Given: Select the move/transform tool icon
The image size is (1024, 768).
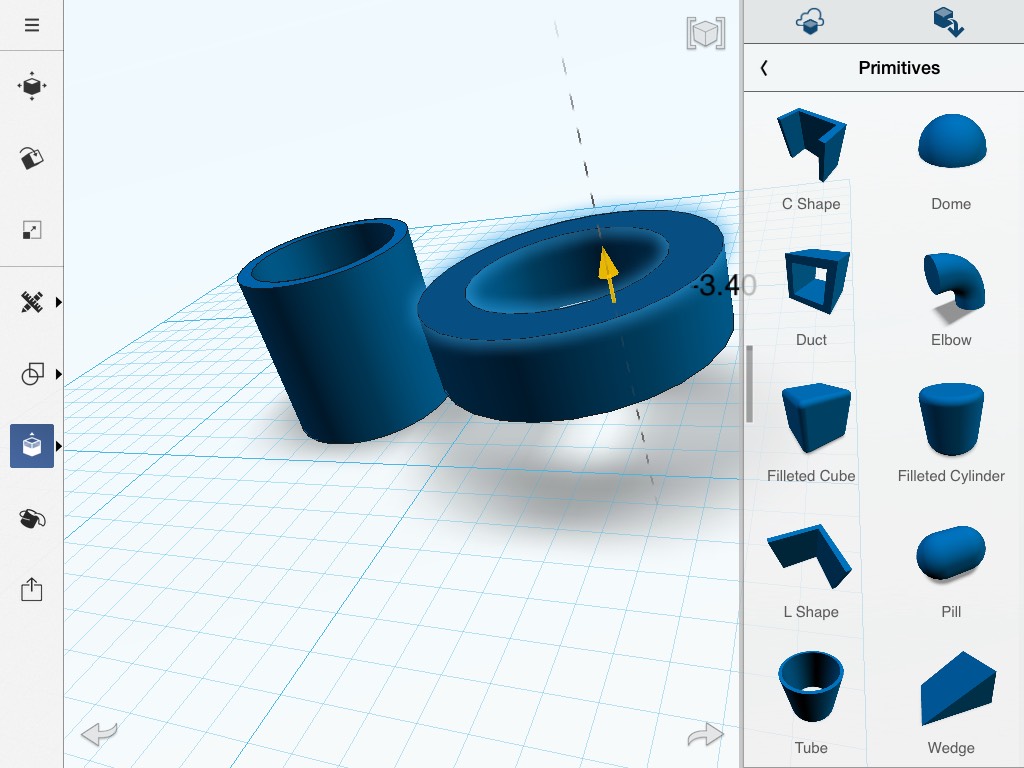Looking at the screenshot, I should tap(31, 86).
